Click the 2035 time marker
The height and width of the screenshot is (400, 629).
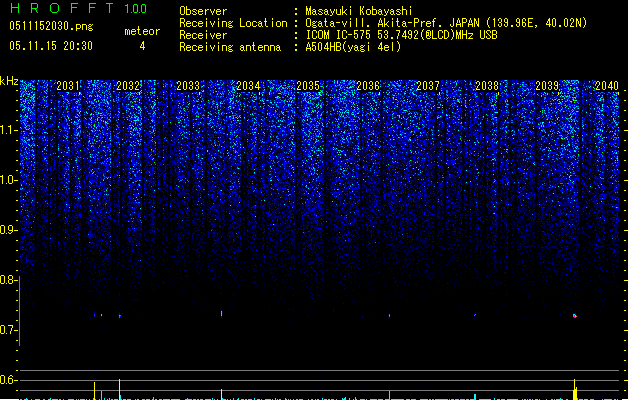(308, 86)
